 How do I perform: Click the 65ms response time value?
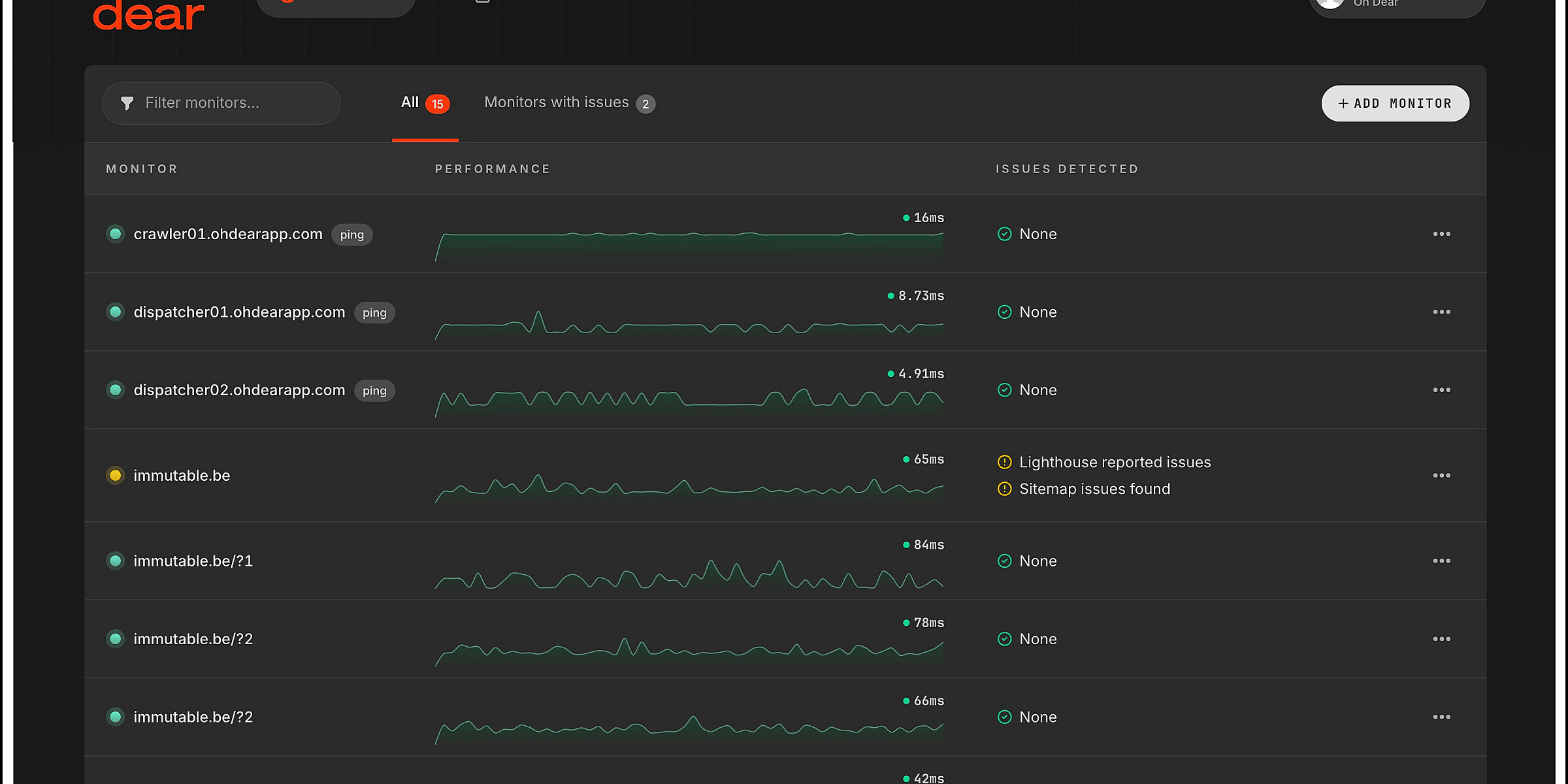pos(928,459)
